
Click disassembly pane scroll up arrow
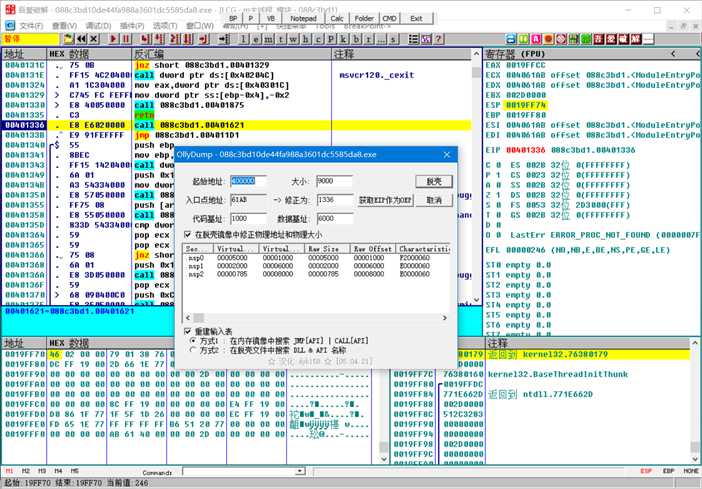tap(476, 54)
